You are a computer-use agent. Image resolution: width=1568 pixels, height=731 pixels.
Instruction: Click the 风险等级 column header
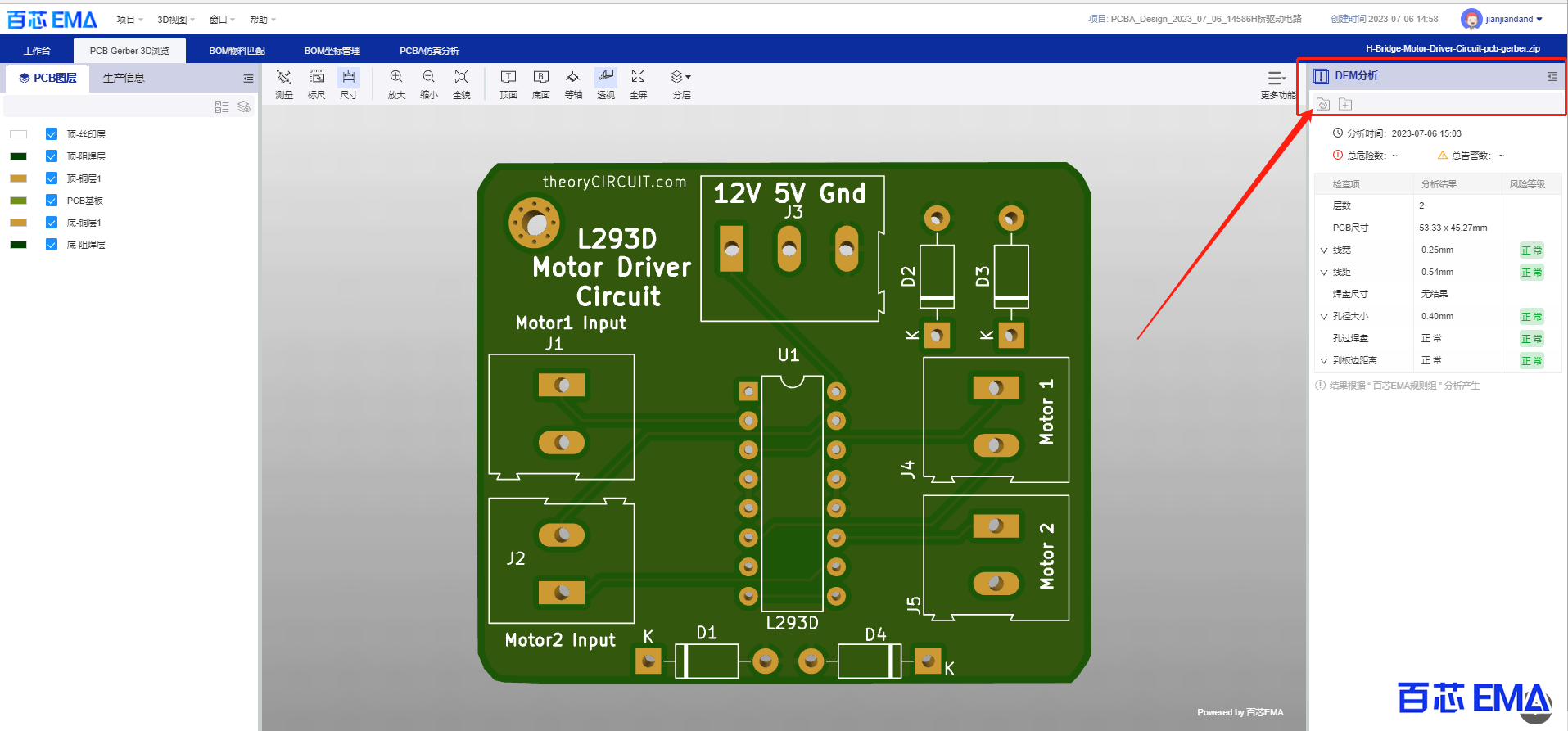click(x=1527, y=184)
